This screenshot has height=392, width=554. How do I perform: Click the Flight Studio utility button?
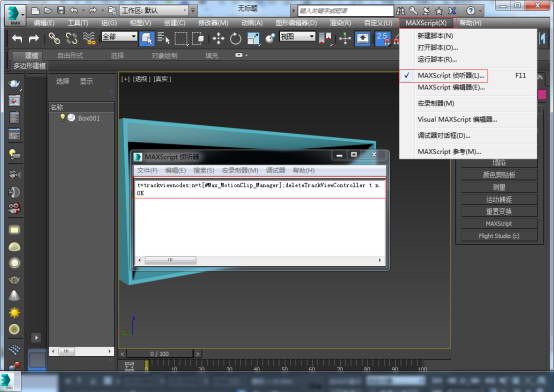point(499,236)
